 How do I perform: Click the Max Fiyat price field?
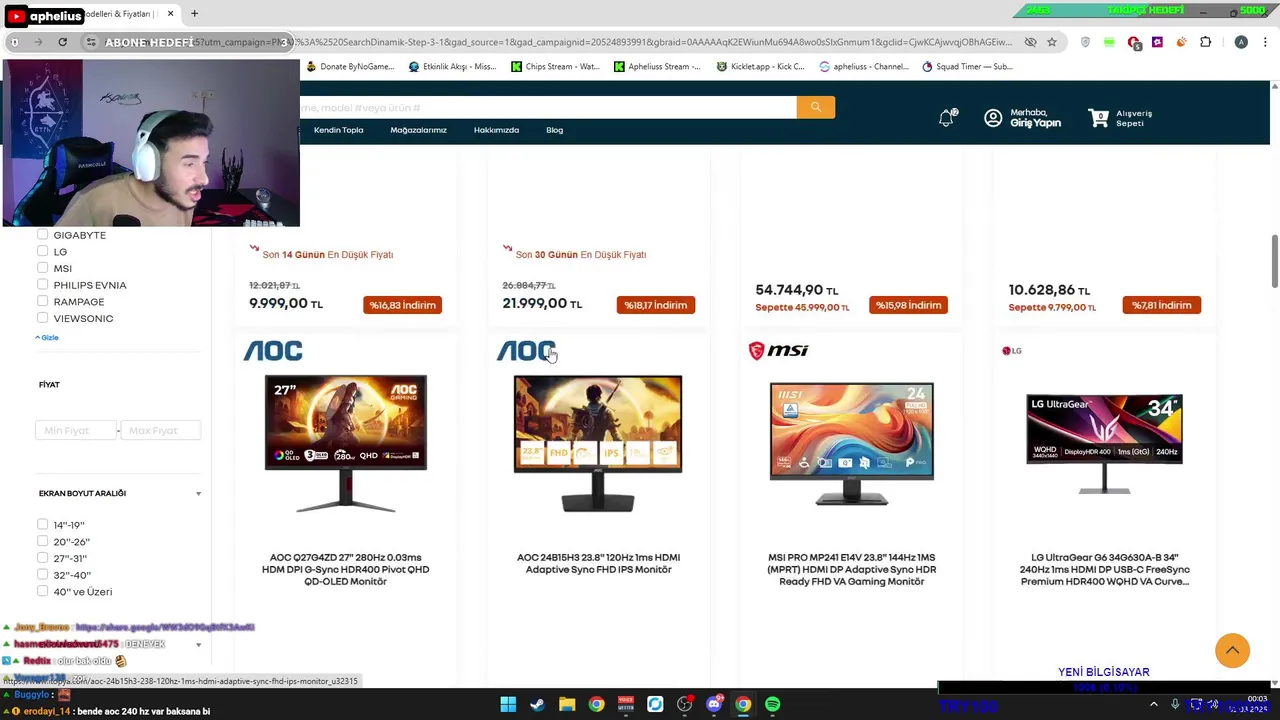click(161, 430)
